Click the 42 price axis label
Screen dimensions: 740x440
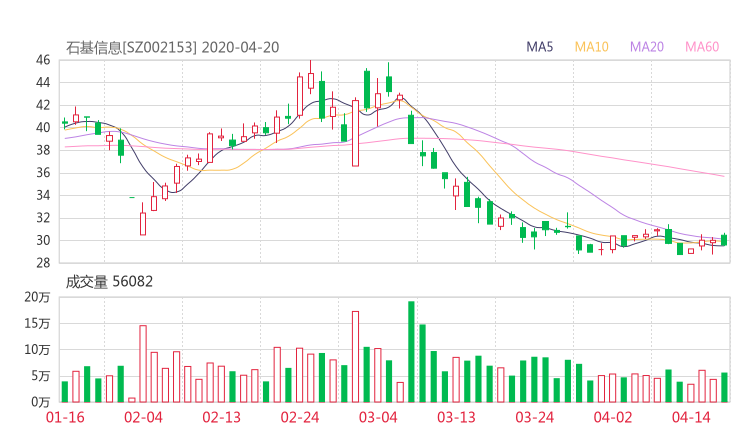(43, 105)
